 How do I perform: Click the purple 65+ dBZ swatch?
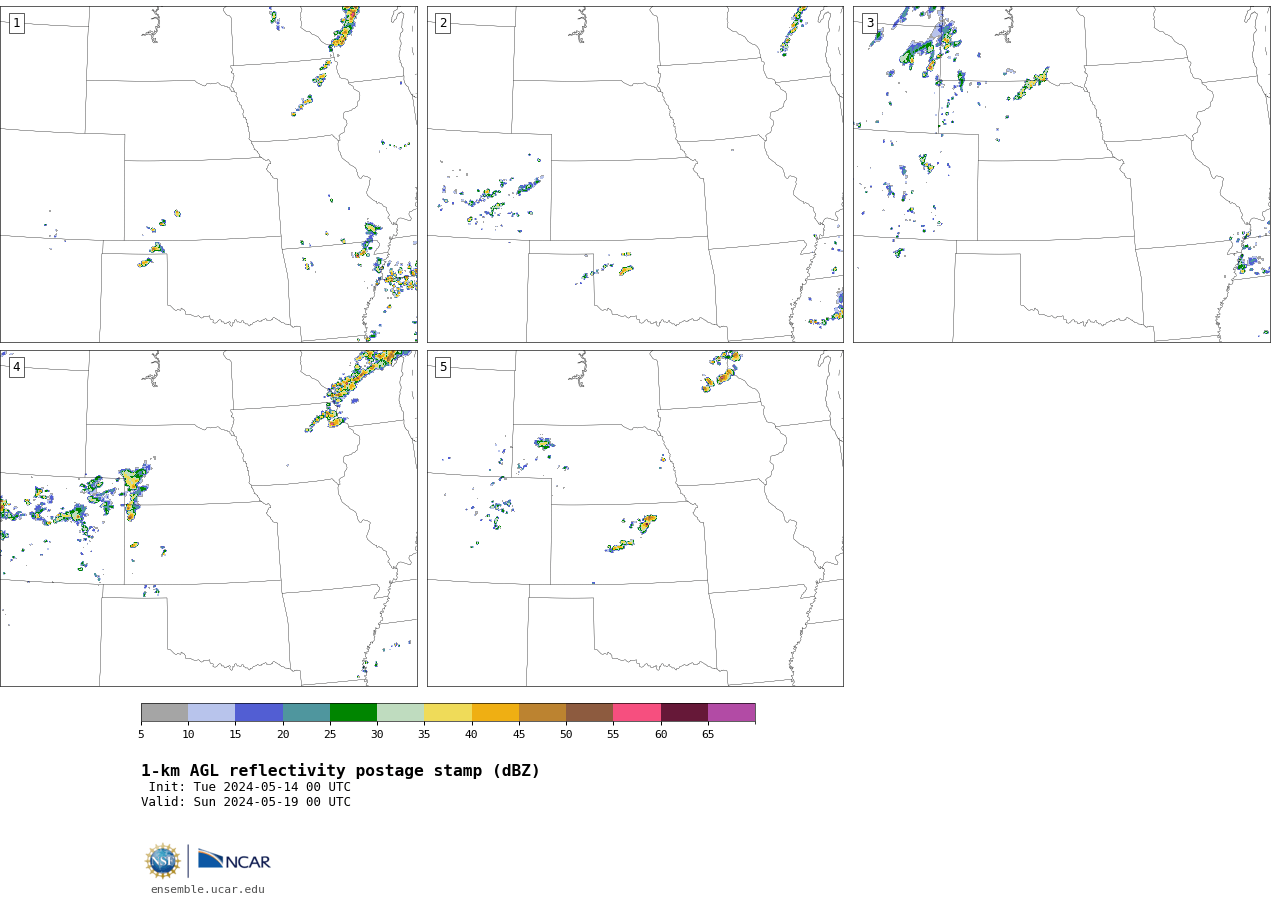[732, 713]
